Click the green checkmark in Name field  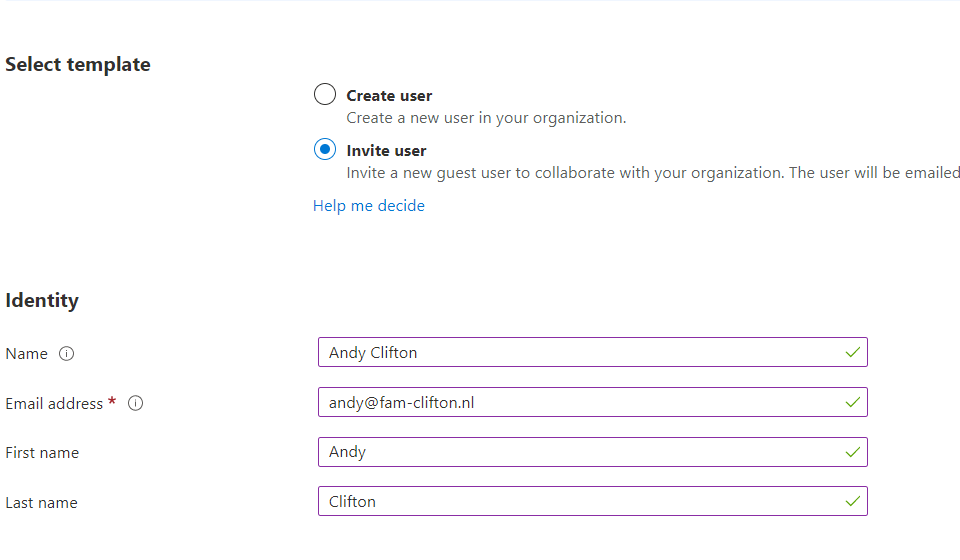click(852, 353)
